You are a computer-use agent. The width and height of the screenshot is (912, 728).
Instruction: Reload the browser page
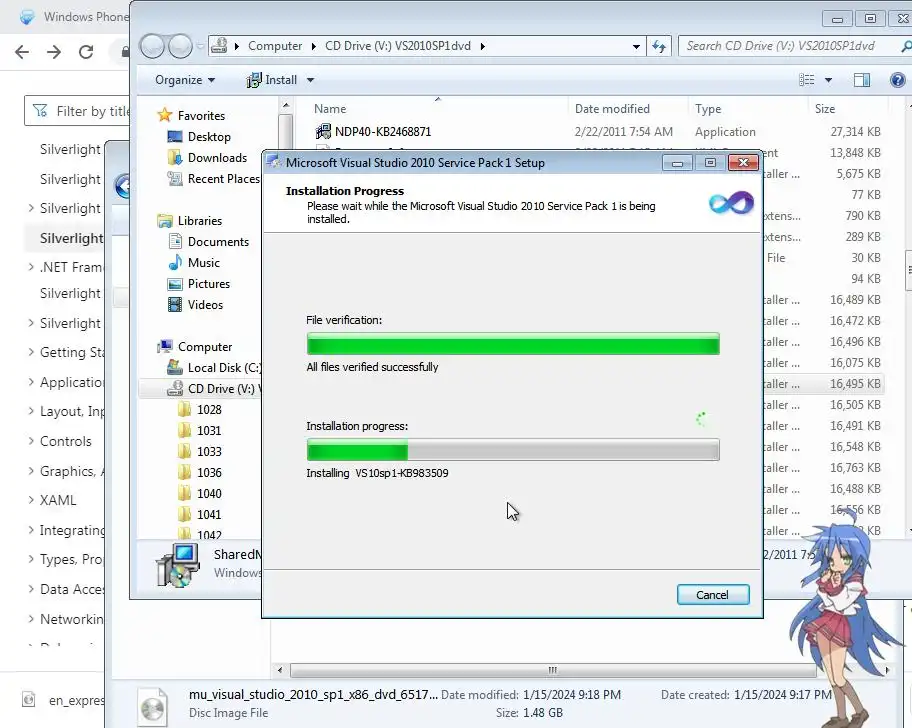(86, 52)
